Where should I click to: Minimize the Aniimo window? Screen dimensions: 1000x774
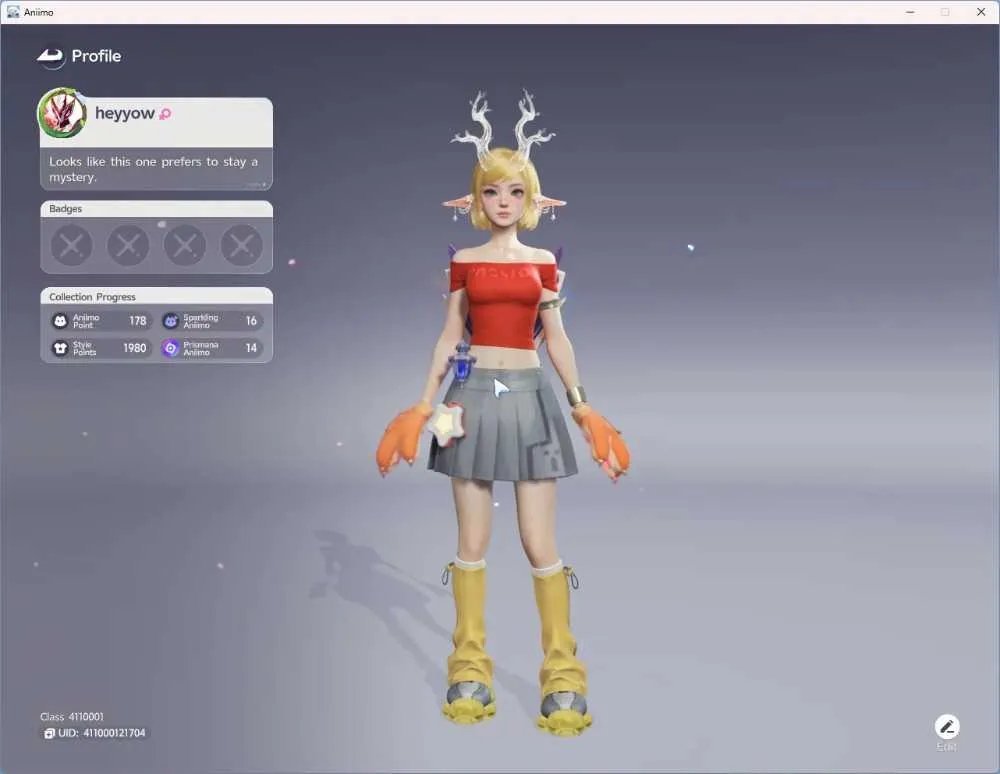coord(911,12)
